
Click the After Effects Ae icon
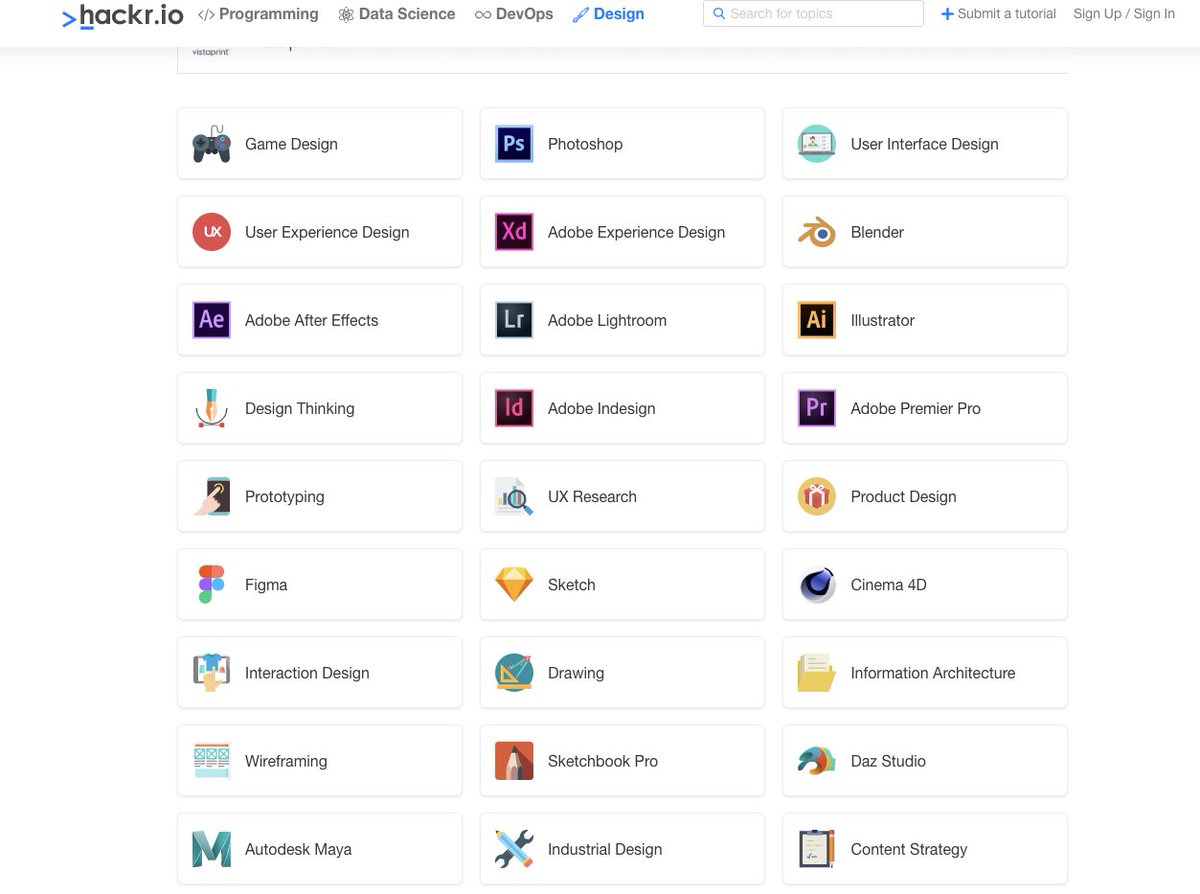(212, 320)
